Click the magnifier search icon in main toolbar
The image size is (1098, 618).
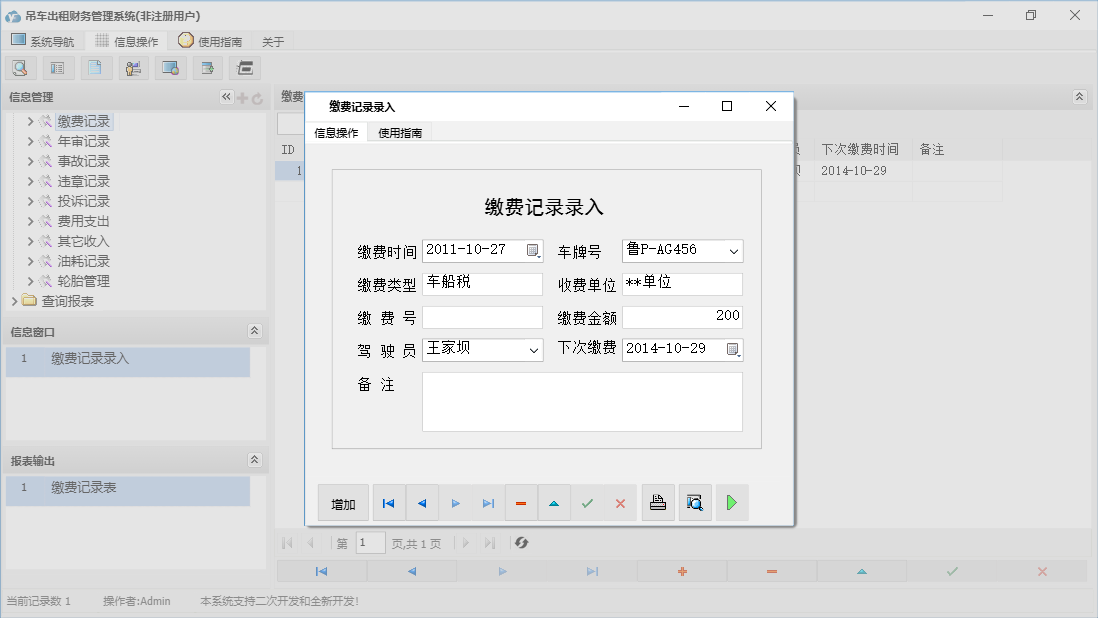(20, 68)
